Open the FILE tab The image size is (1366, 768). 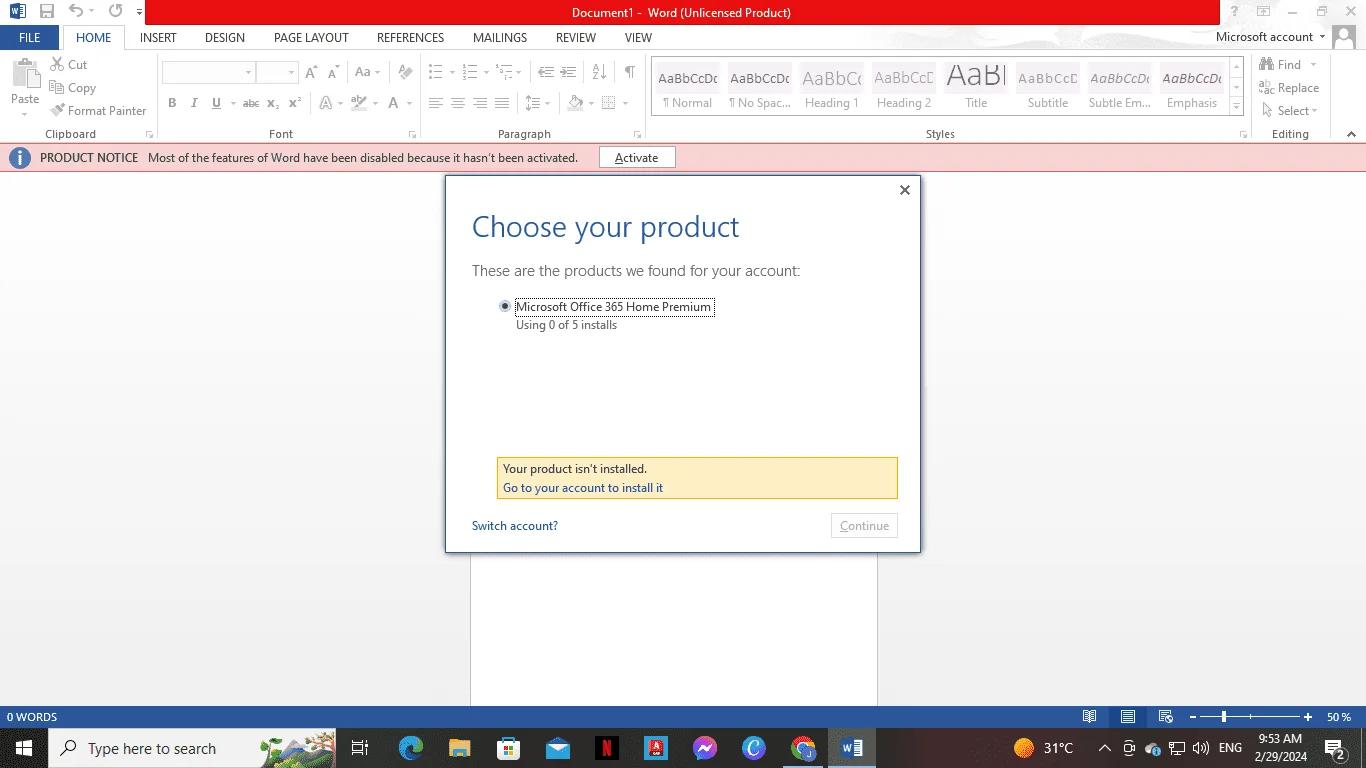click(x=30, y=38)
